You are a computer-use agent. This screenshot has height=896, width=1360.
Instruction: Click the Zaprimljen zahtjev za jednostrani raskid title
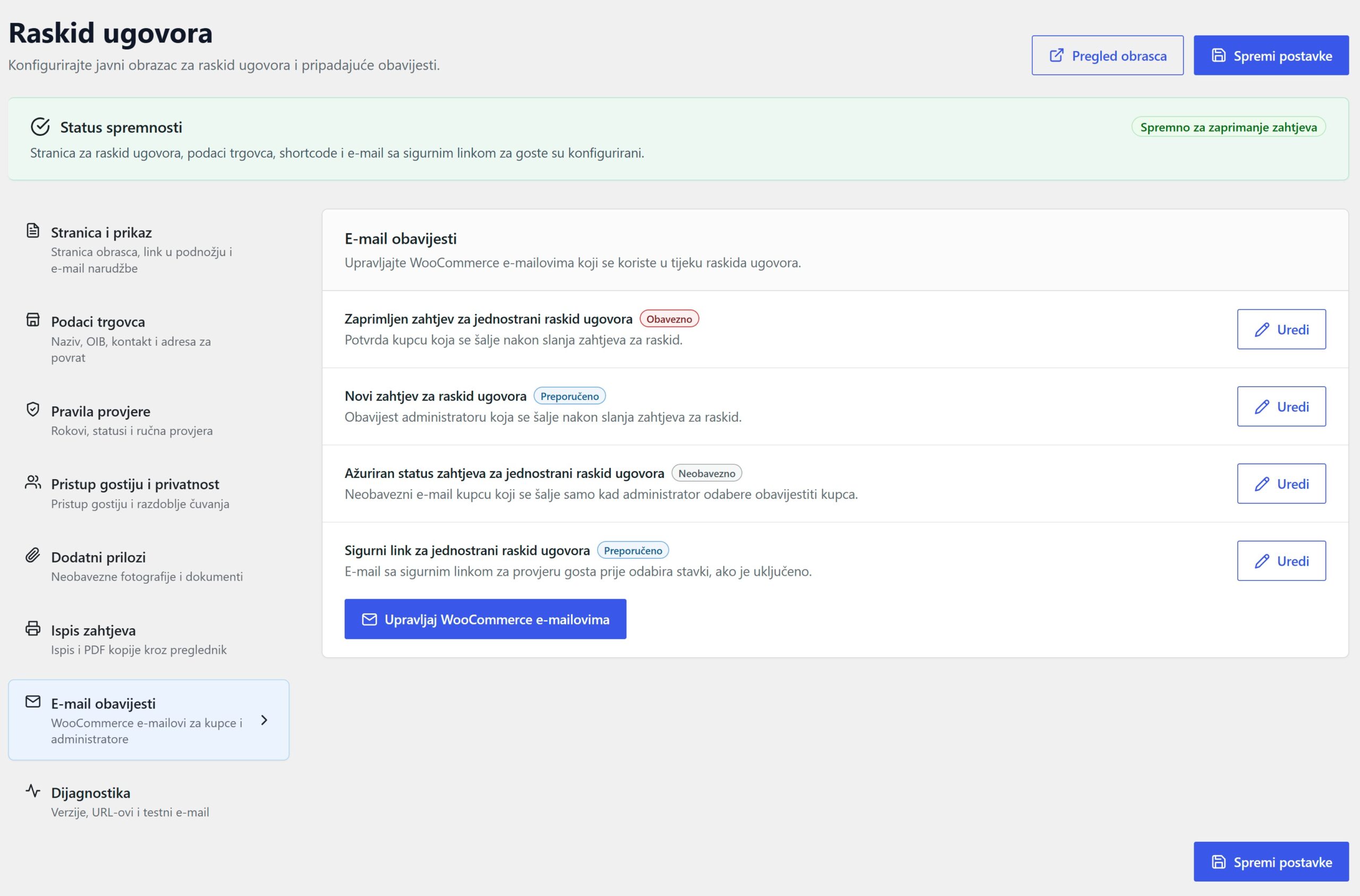click(x=489, y=319)
